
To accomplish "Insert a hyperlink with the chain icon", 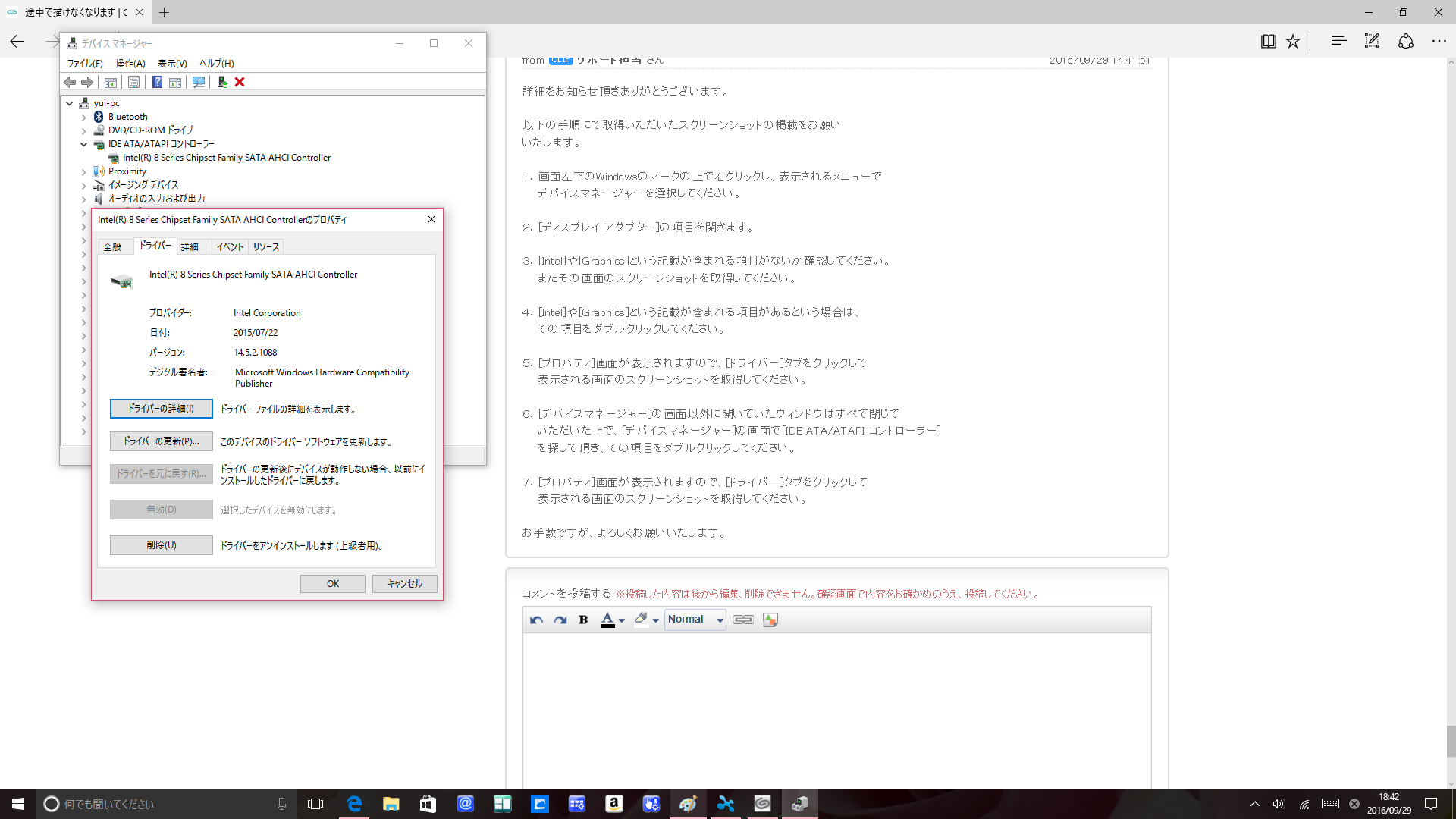I will click(x=742, y=620).
